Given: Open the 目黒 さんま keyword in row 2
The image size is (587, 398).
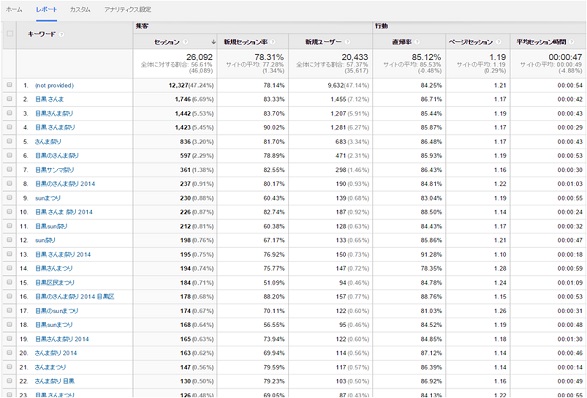Looking at the screenshot, I should tap(49, 99).
